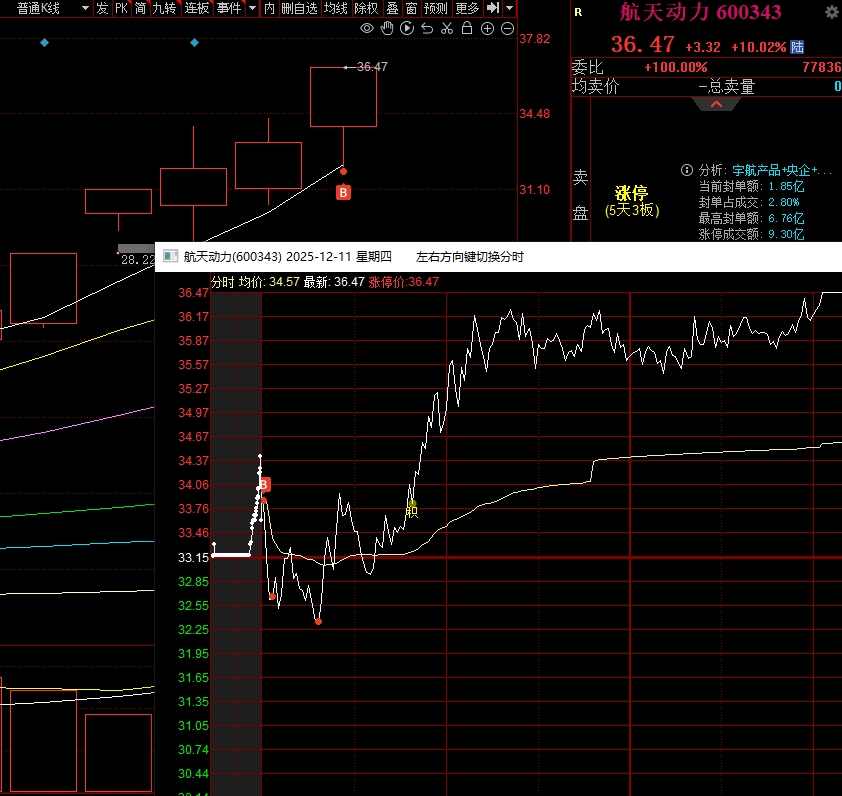
Task: Click the red dot at the intraday low
Action: point(318,621)
